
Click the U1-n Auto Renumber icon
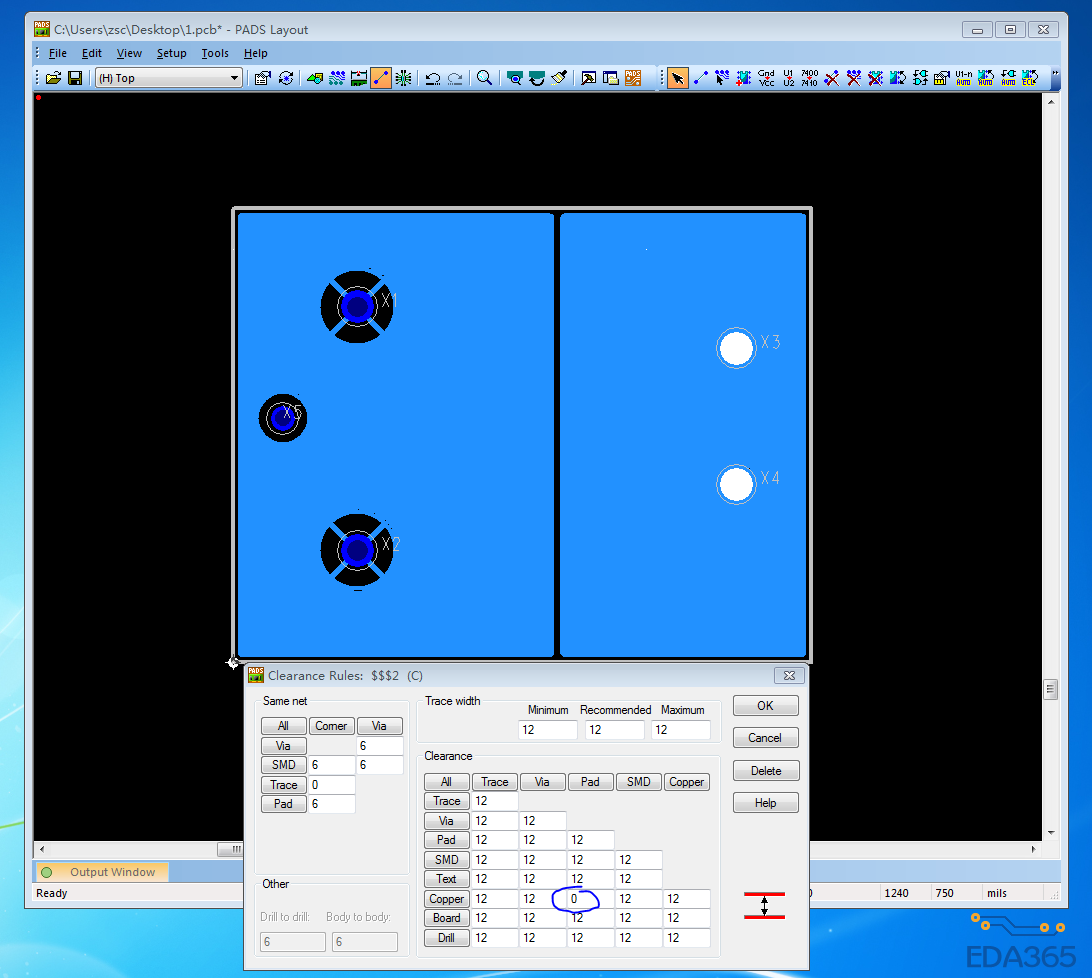(964, 78)
